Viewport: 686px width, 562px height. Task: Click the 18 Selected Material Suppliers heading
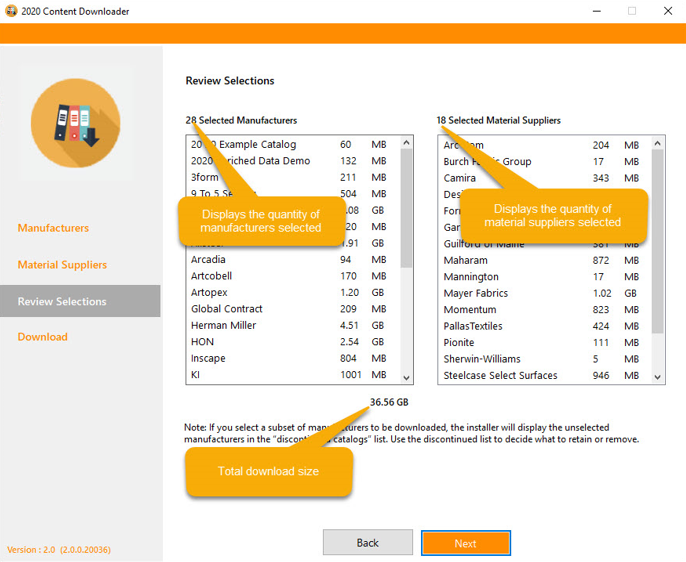click(x=498, y=120)
